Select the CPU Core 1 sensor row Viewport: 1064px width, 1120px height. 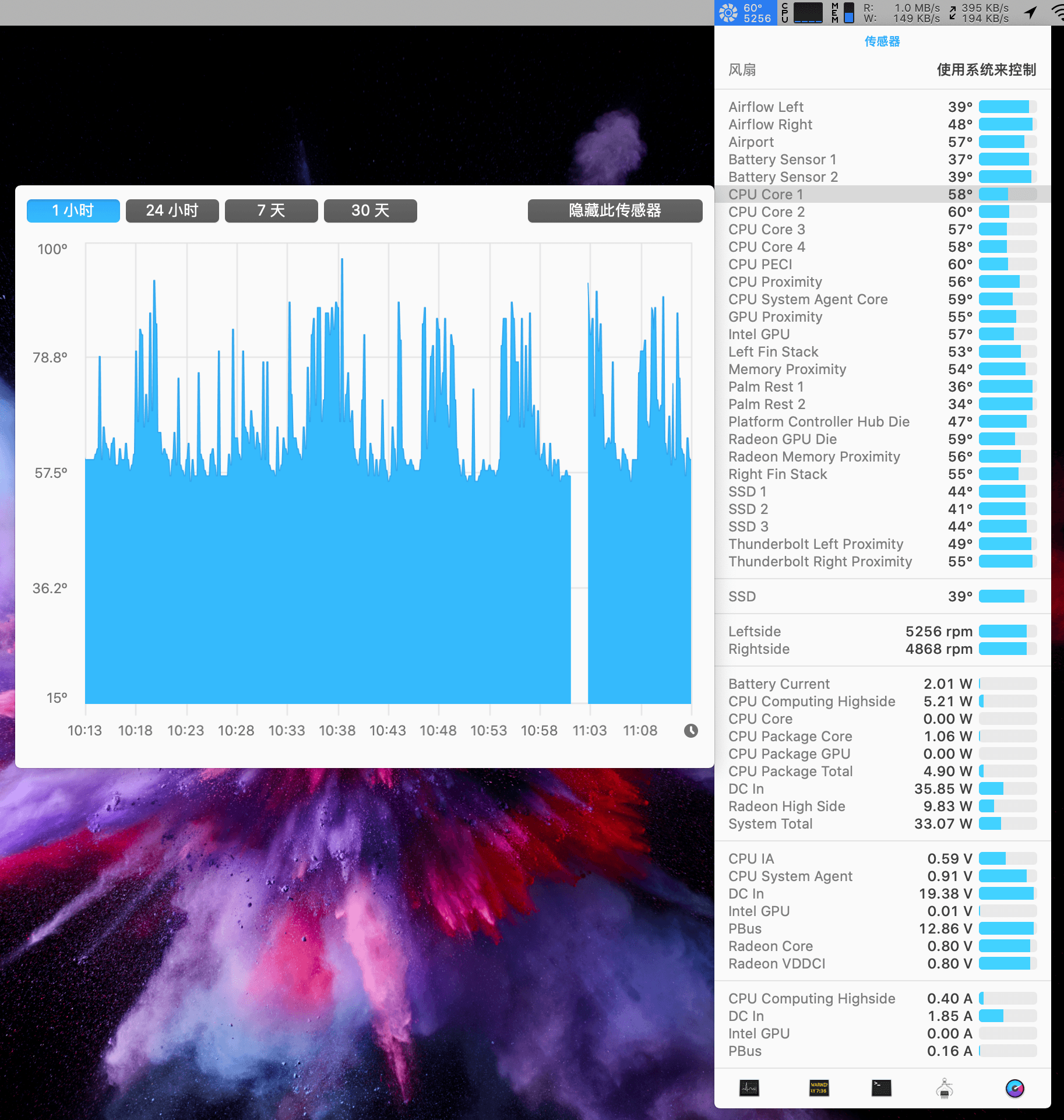click(883, 194)
